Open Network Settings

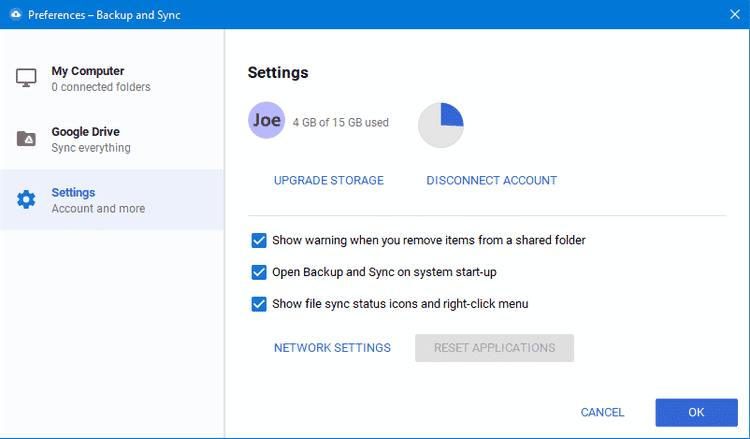332,348
